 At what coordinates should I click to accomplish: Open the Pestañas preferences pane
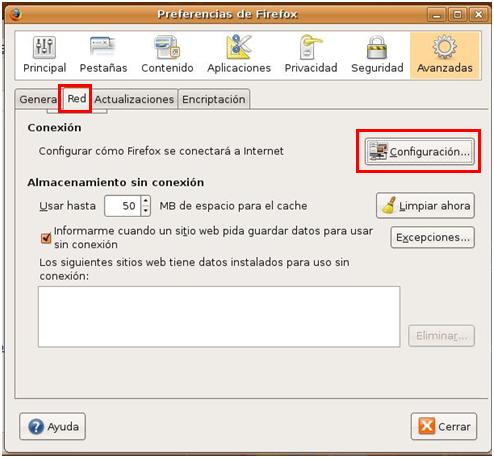tap(103, 55)
